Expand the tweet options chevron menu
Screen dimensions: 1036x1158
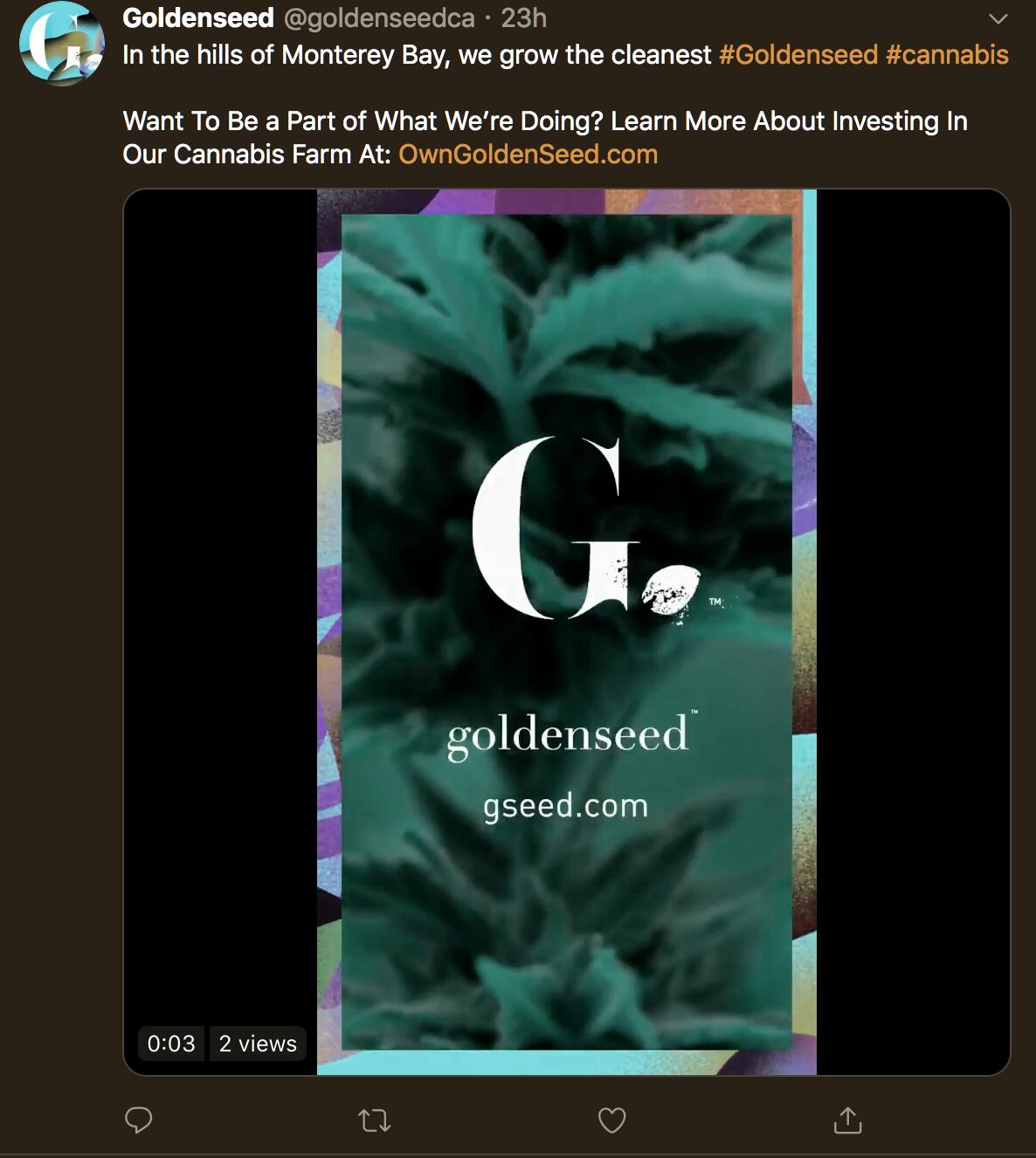(998, 18)
